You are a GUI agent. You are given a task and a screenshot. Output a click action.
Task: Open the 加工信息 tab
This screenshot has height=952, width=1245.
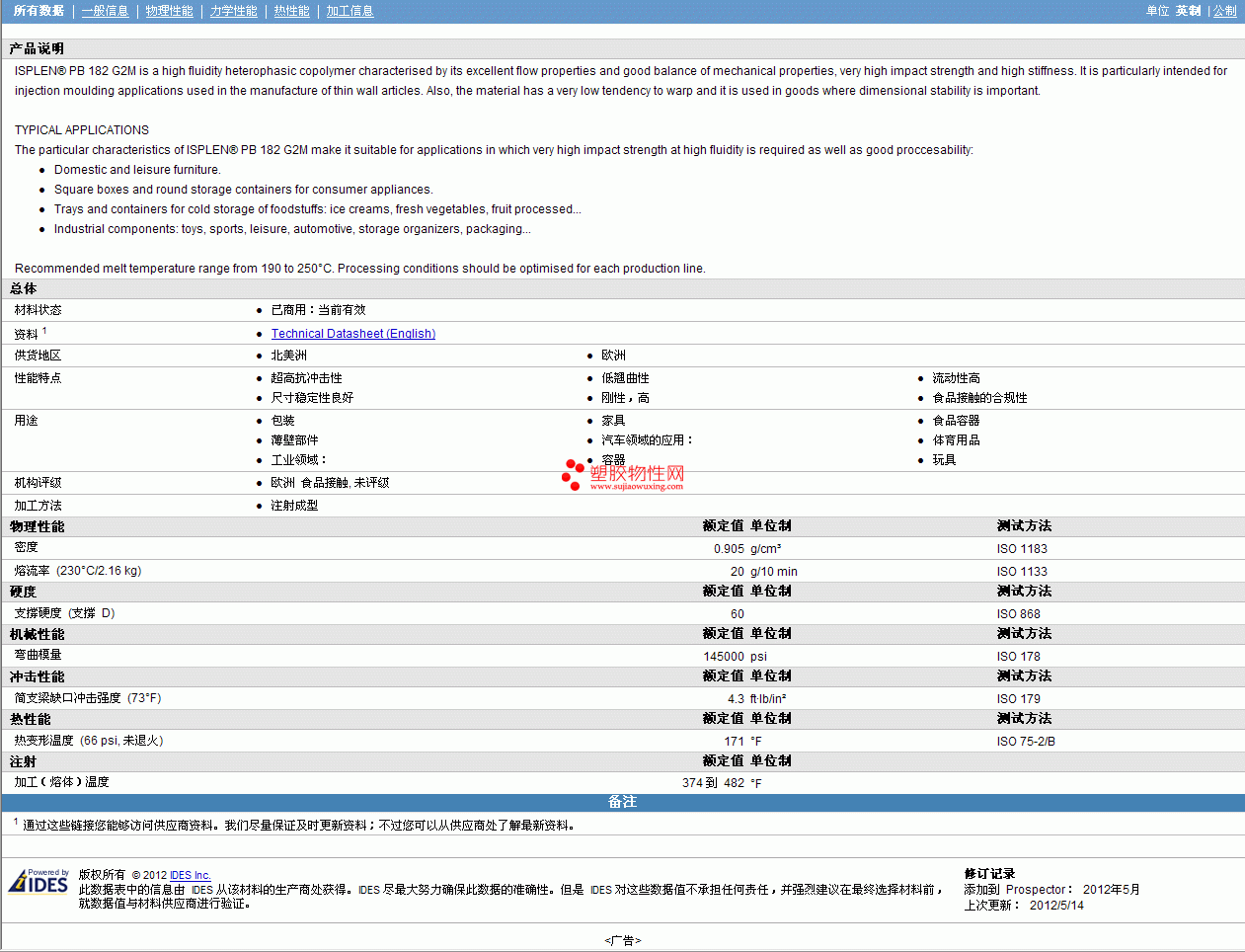tap(350, 11)
